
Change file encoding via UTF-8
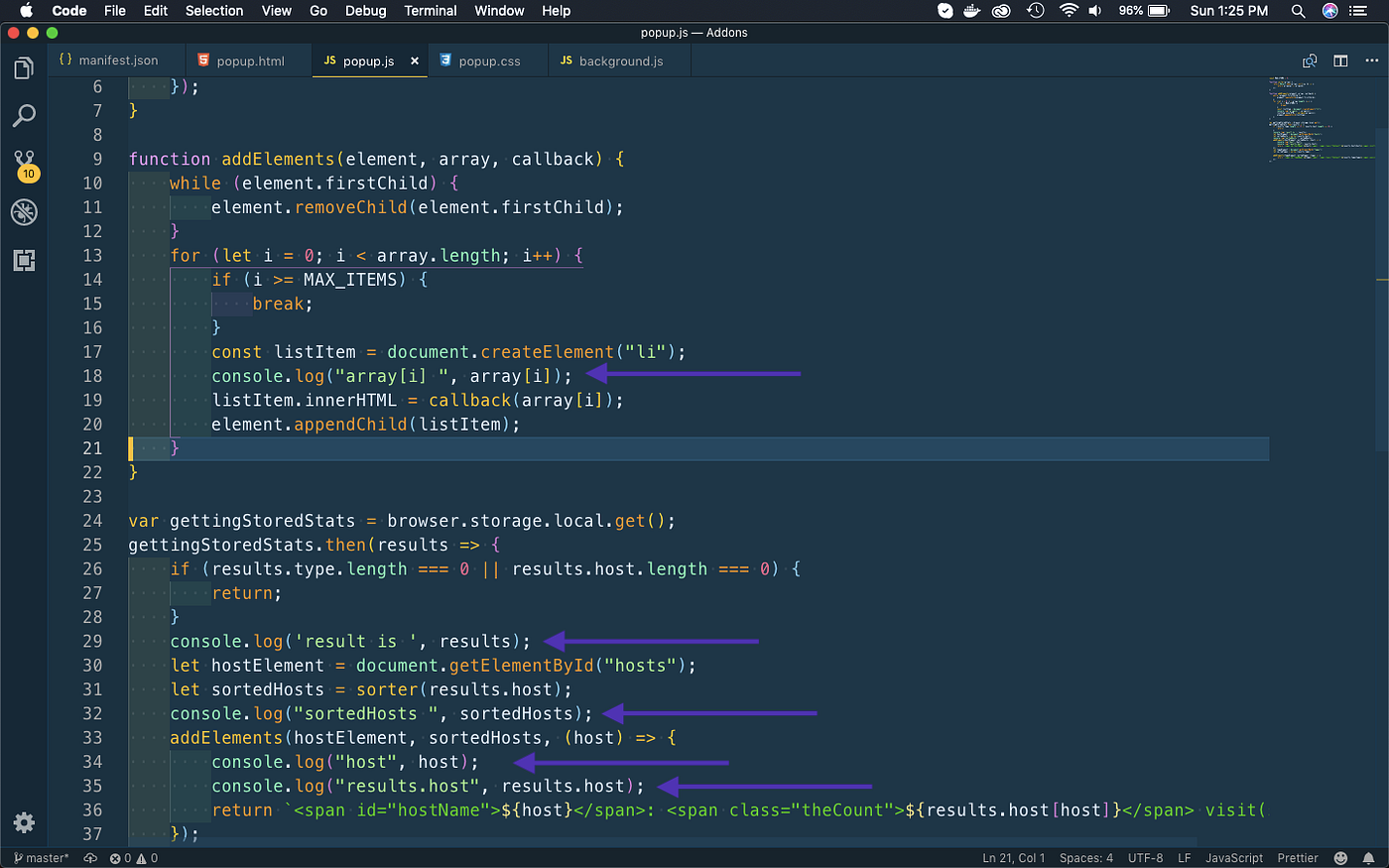click(1146, 858)
